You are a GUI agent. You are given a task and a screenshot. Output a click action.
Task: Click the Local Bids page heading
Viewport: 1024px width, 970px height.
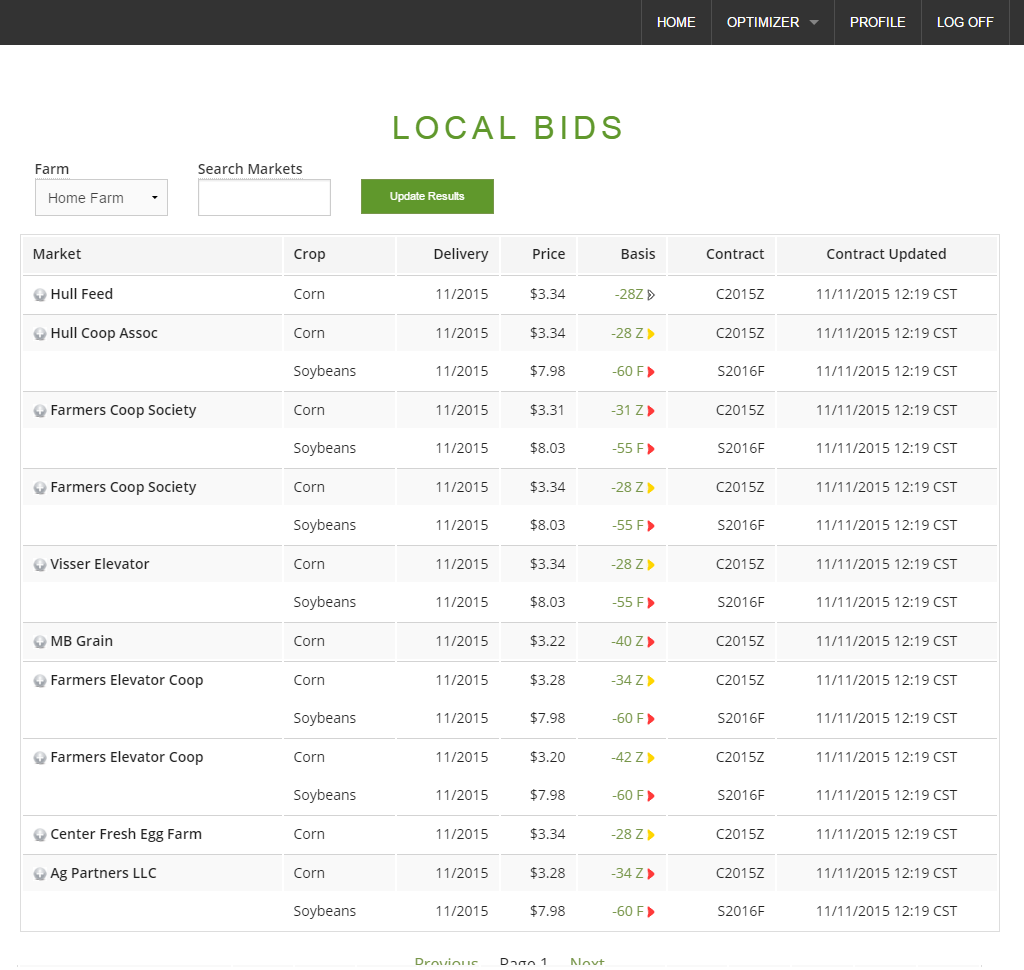coord(508,127)
